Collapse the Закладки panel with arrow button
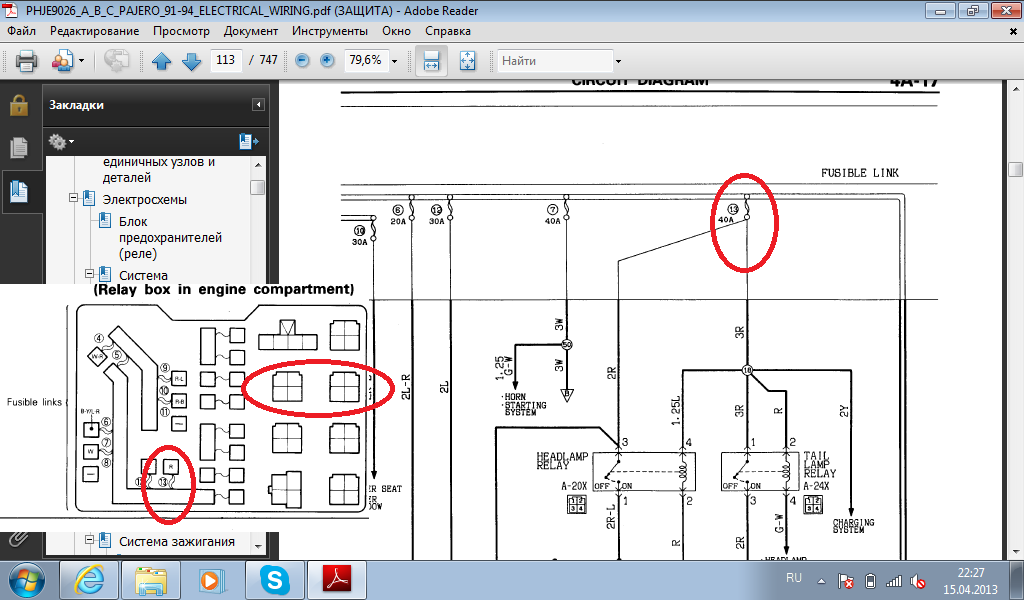Screen dimensions: 1024x600 [x=259, y=104]
